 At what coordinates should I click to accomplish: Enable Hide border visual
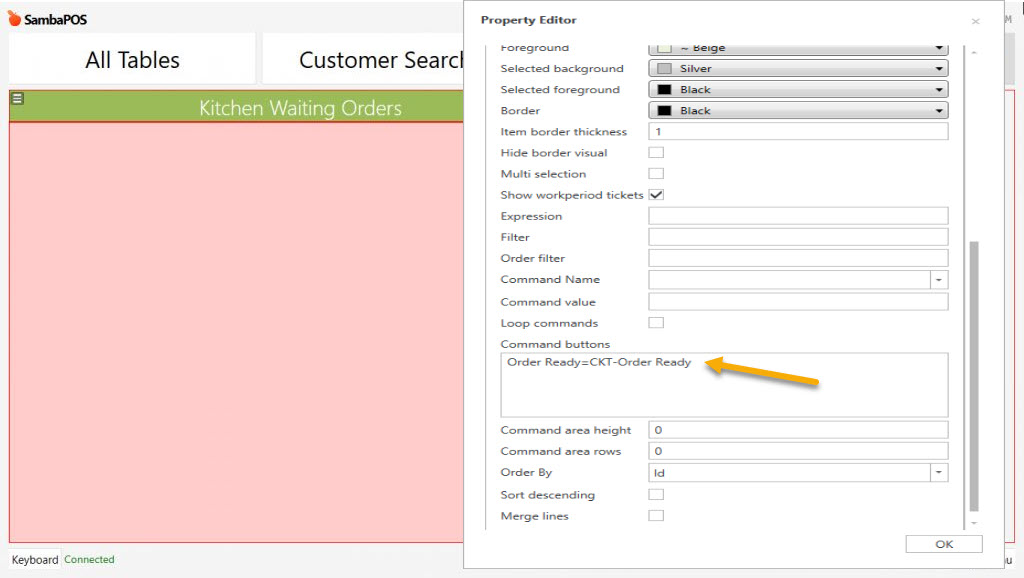coord(656,152)
